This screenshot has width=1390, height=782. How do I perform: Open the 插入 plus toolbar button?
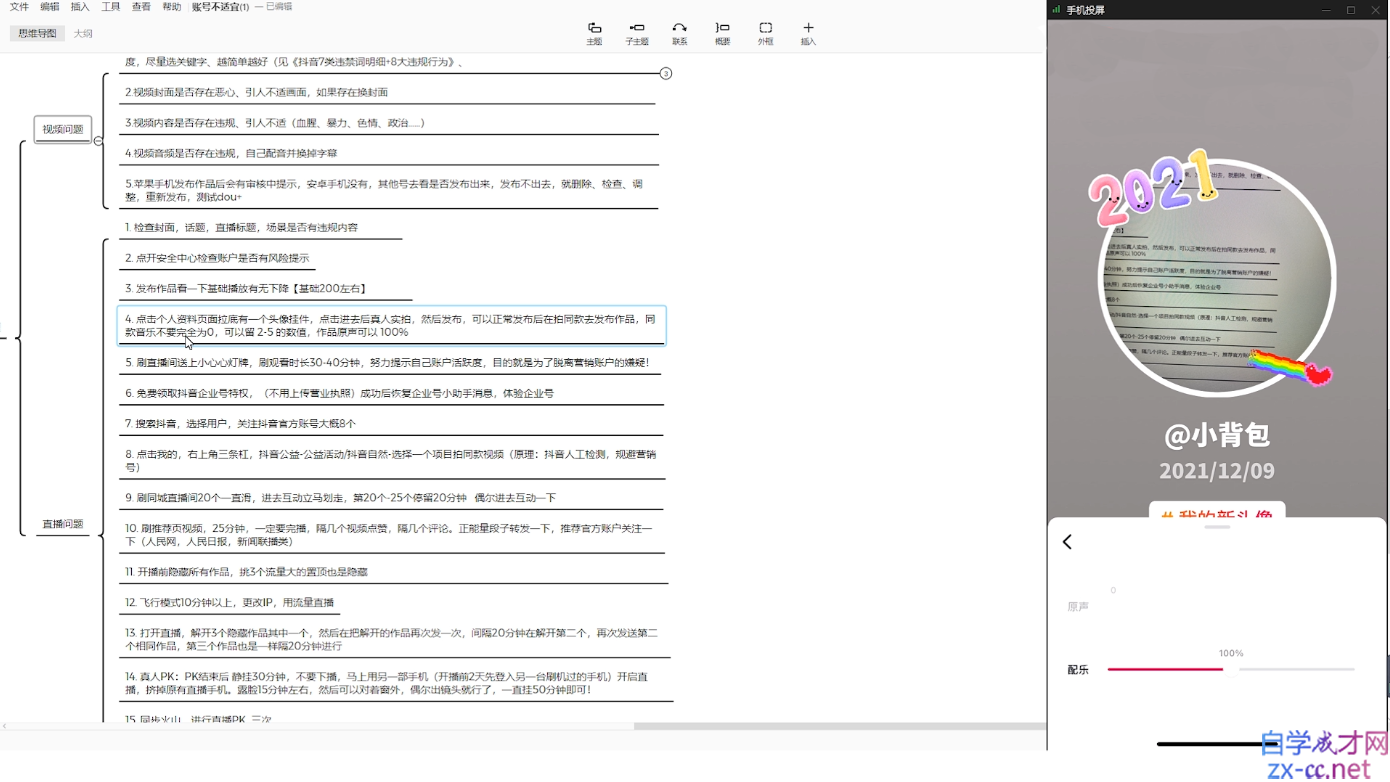pos(808,34)
